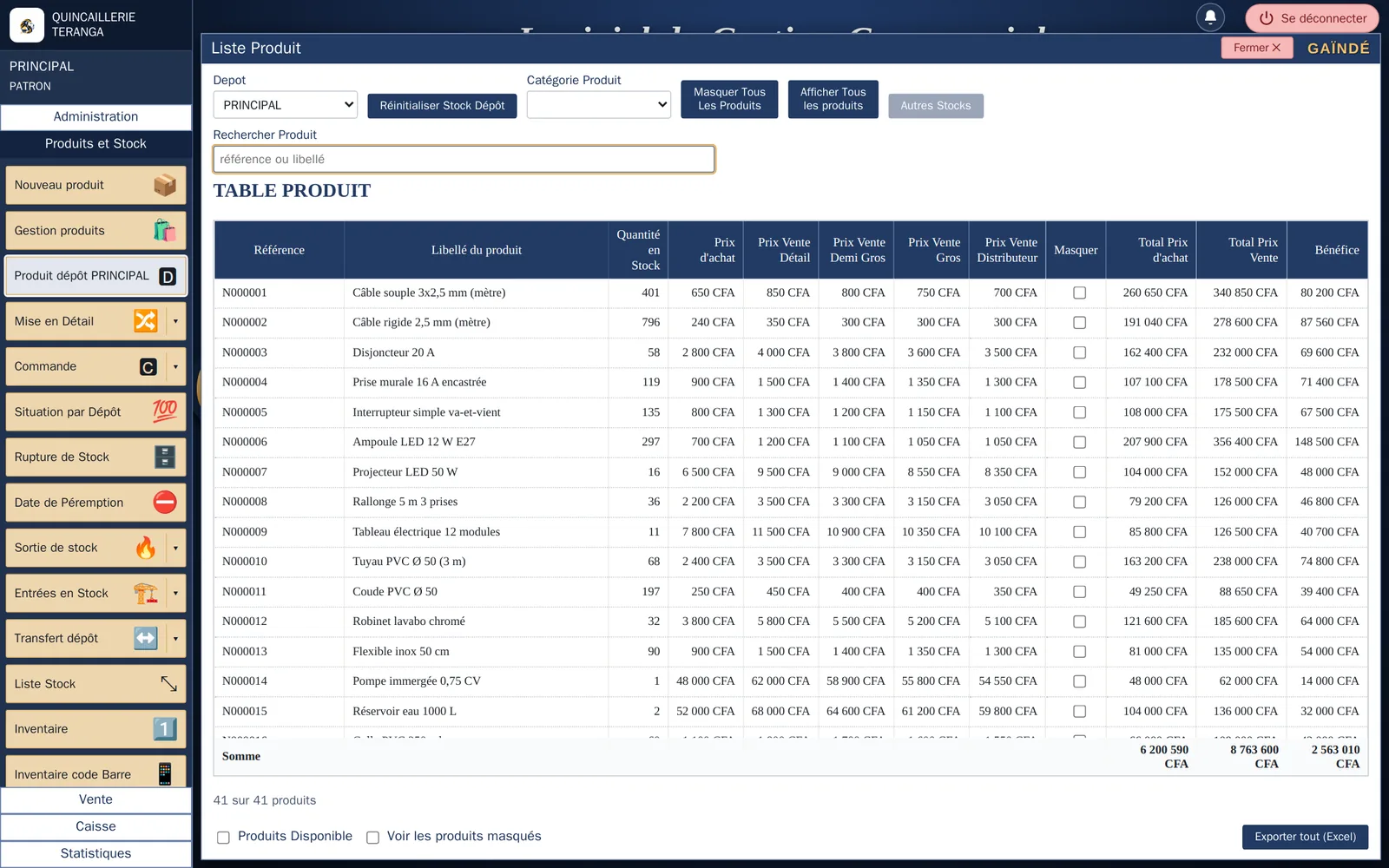The width and height of the screenshot is (1389, 868).
Task: Open the Caisse section
Action: [95, 826]
